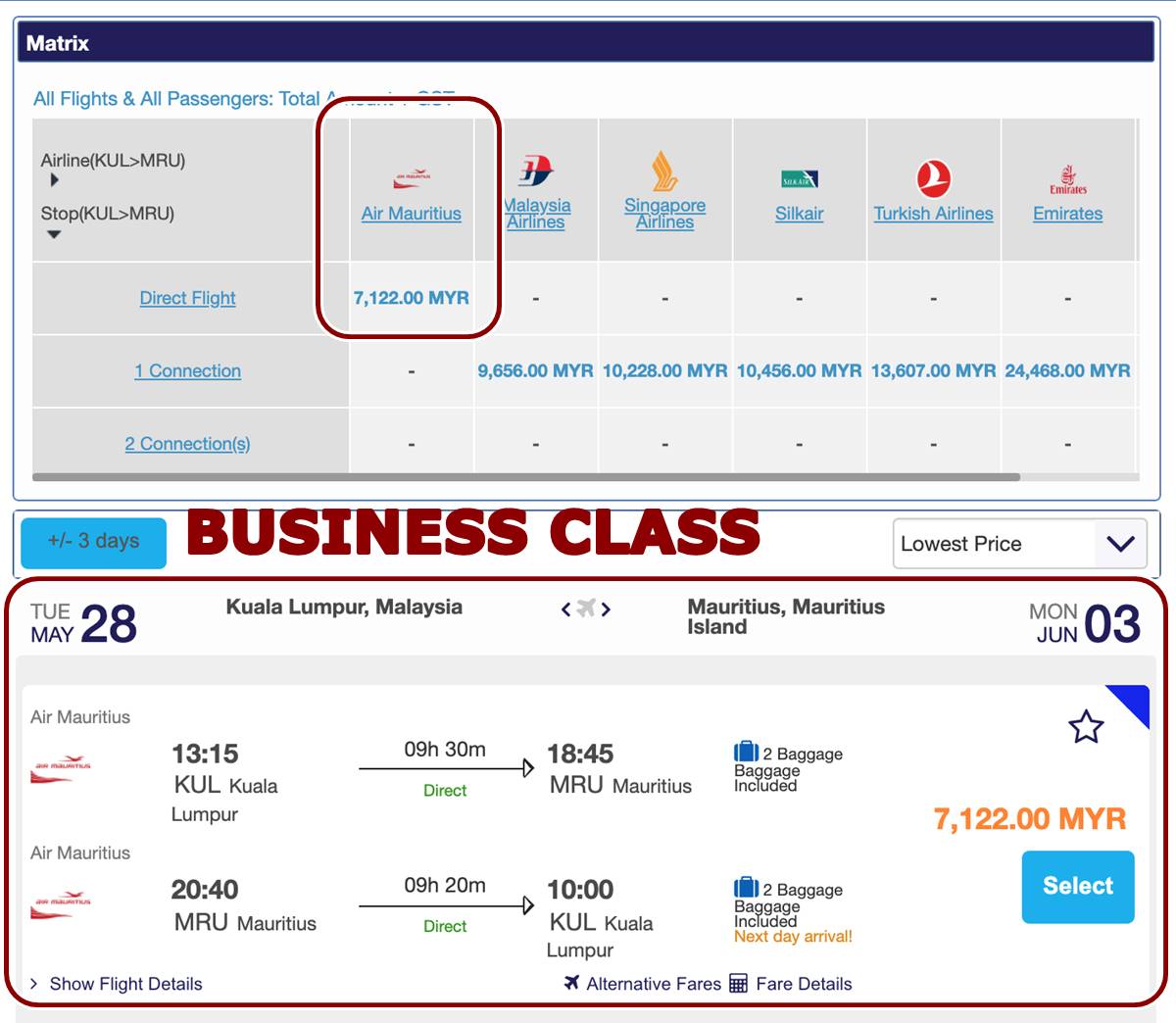Click the previous-date left chevron
Viewport: 1176px width, 1023px height.
pyautogui.click(x=565, y=609)
